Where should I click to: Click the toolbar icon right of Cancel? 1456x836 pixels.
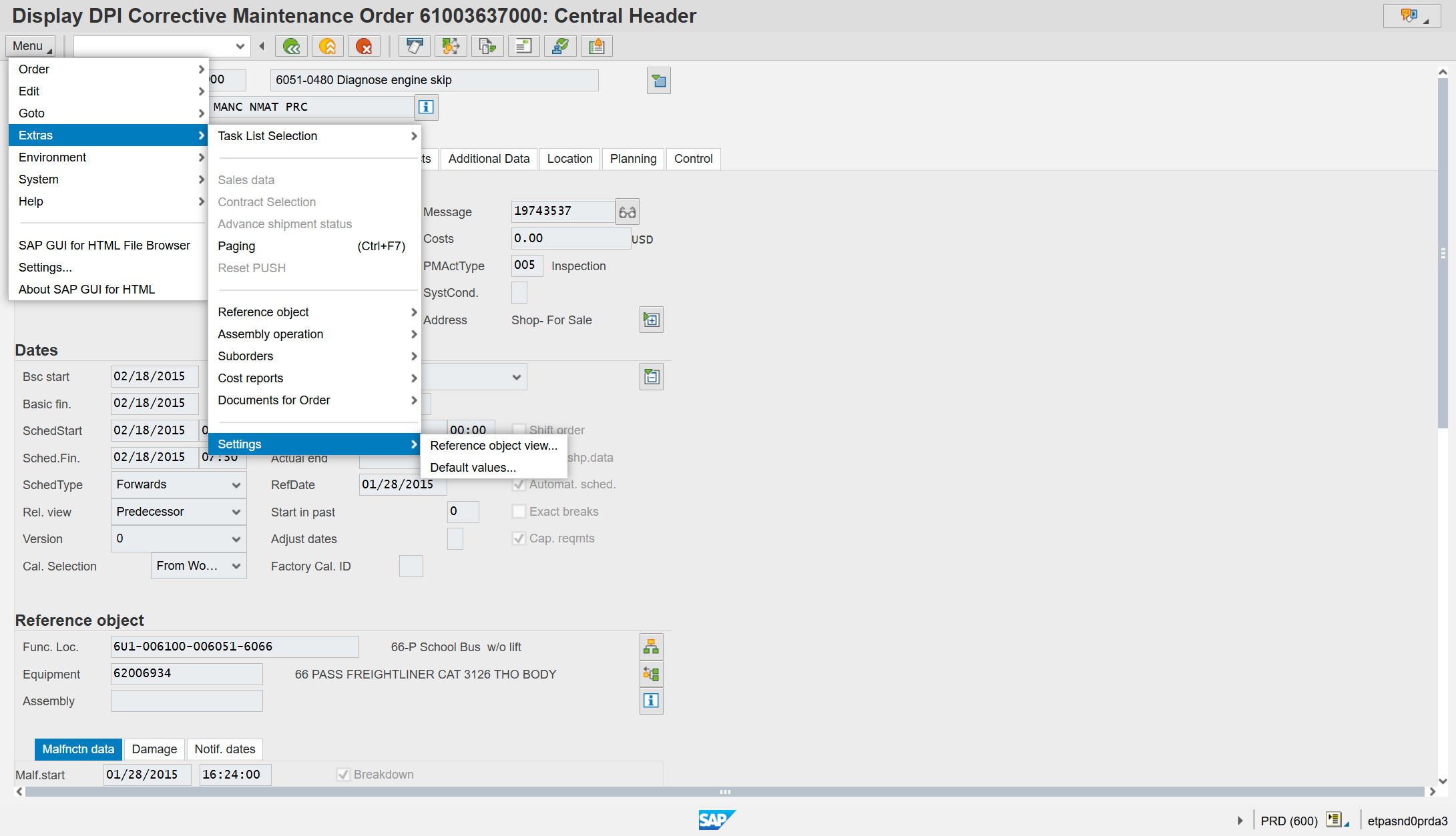point(415,46)
